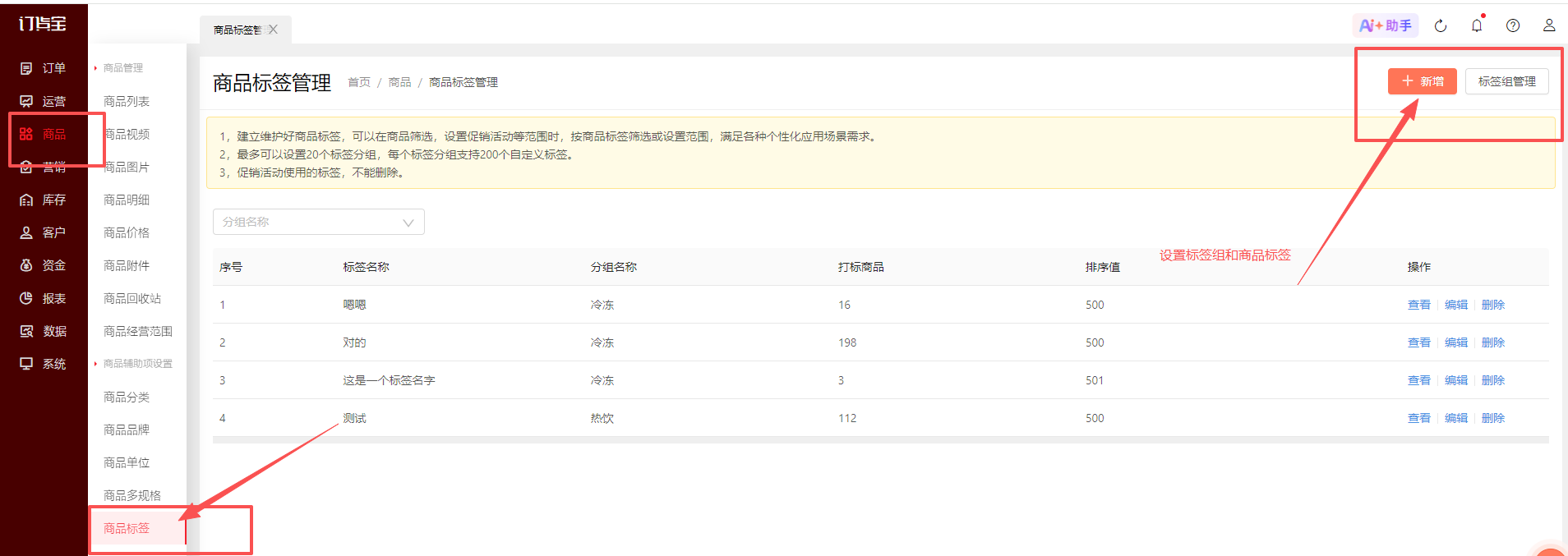
Task: Go to 商品图片 submenu
Action: pyautogui.click(x=127, y=167)
